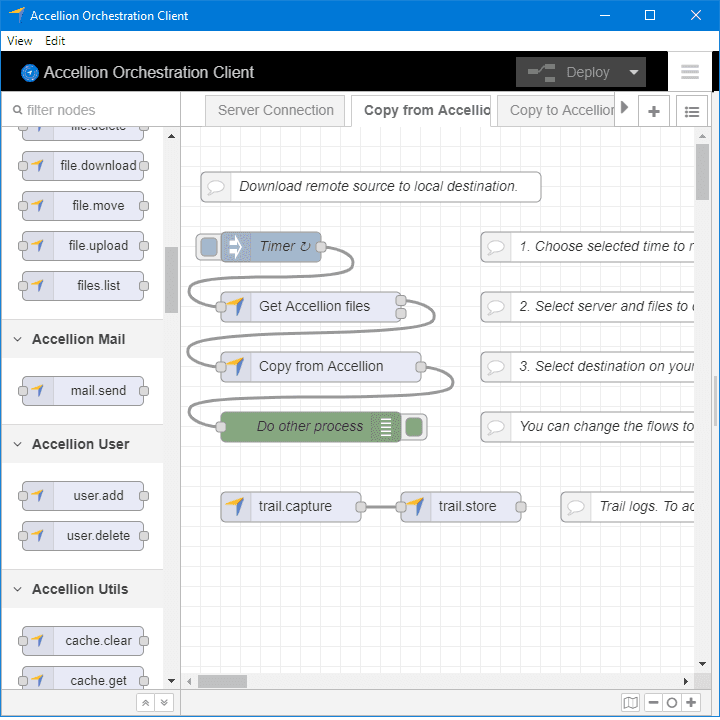Open the Deploy dropdown arrow
The image size is (720, 720).
[x=634, y=72]
